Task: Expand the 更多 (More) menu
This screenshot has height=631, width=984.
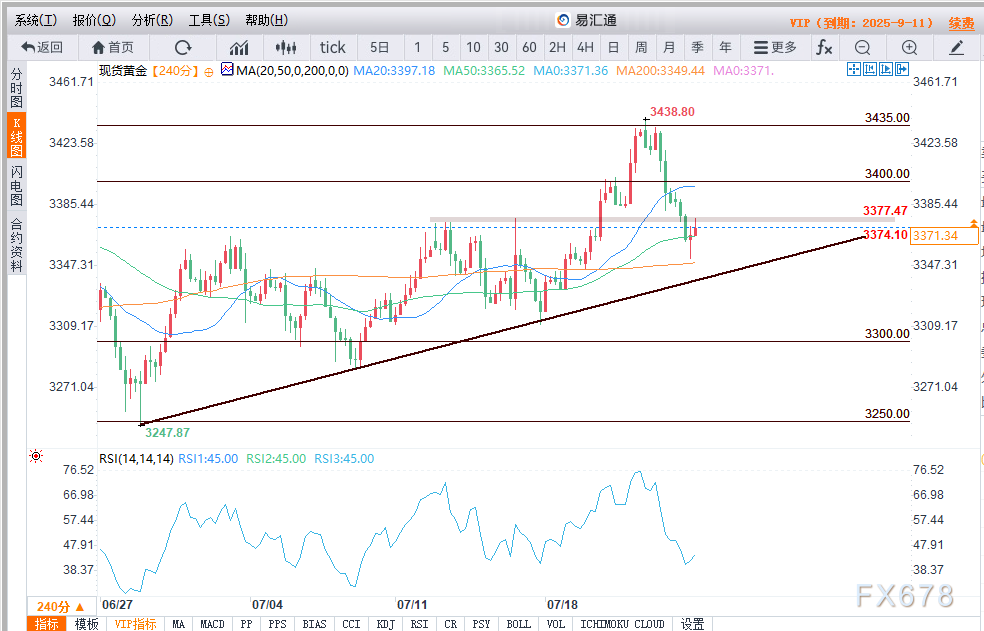Action: [775, 47]
